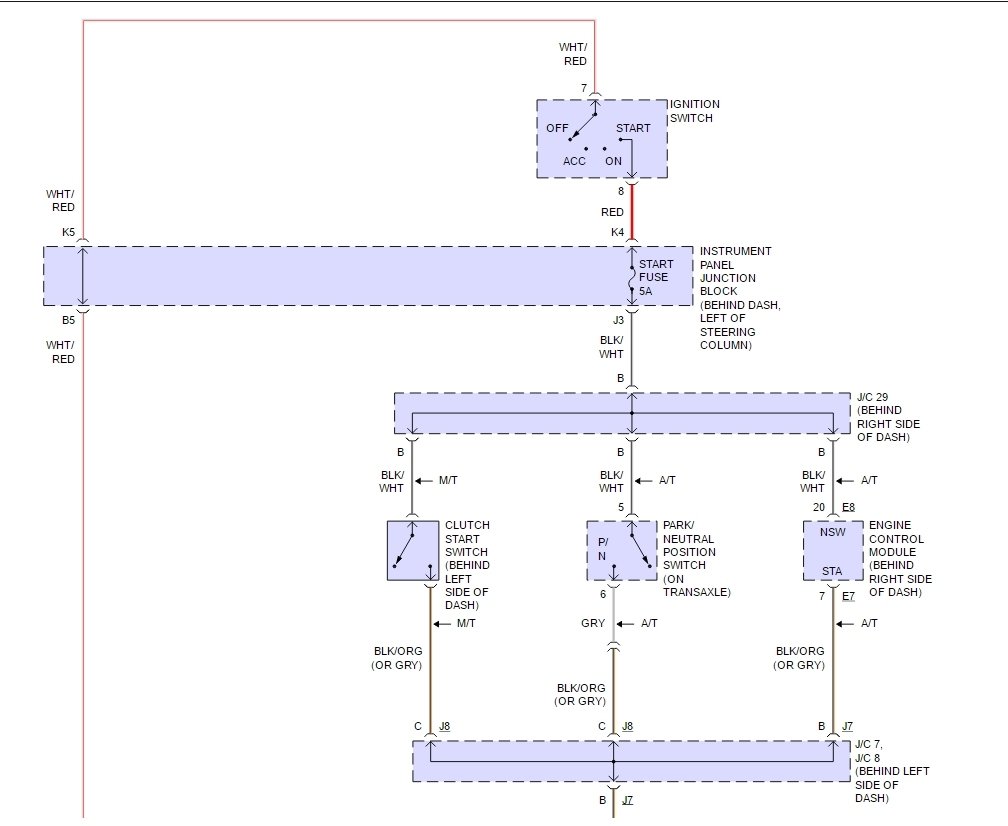Click pin 6 below Park/Neutral switch
The width and height of the screenshot is (1008, 826).
(603, 595)
